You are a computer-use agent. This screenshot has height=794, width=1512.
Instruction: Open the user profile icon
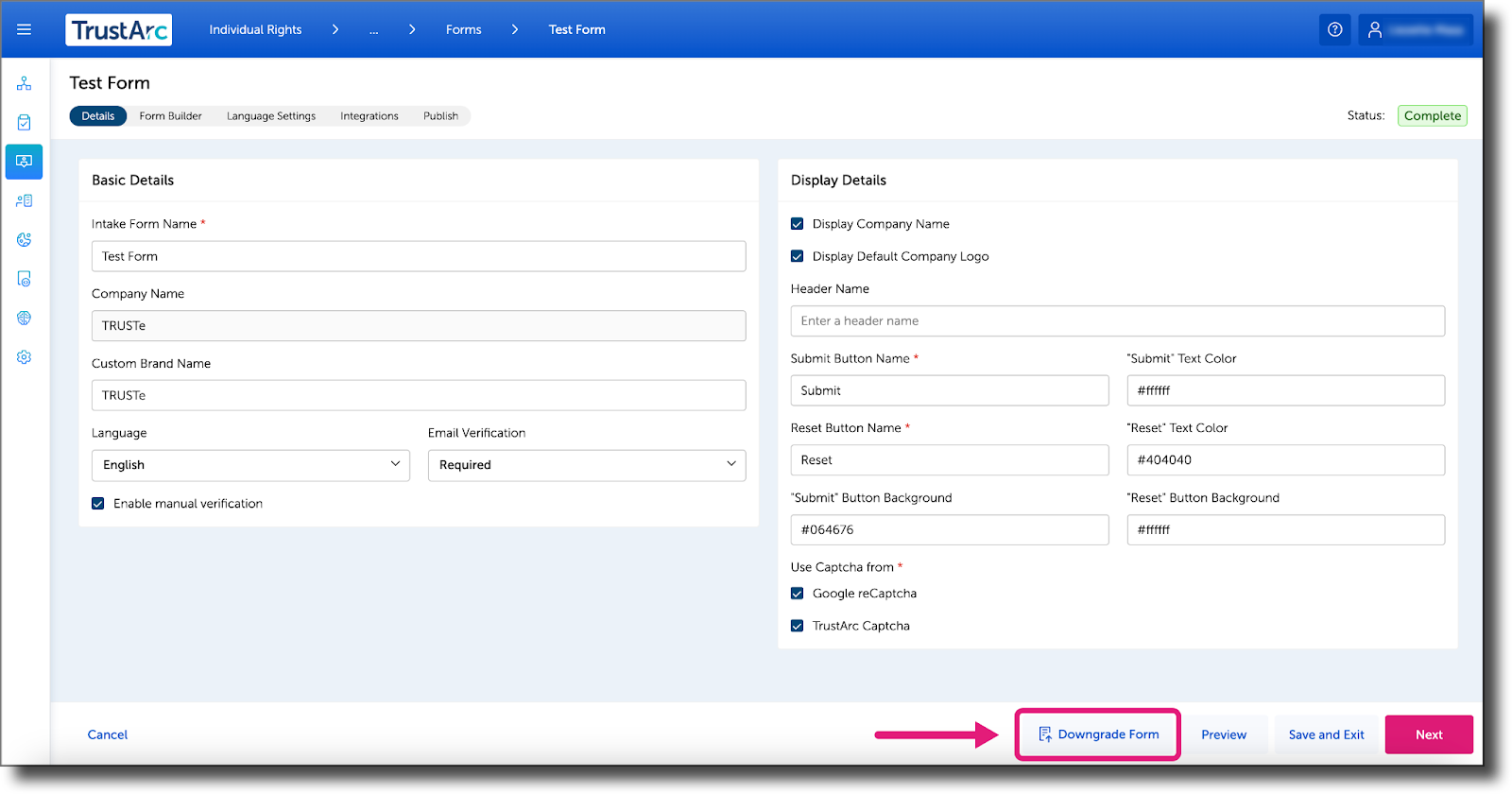tap(1375, 30)
